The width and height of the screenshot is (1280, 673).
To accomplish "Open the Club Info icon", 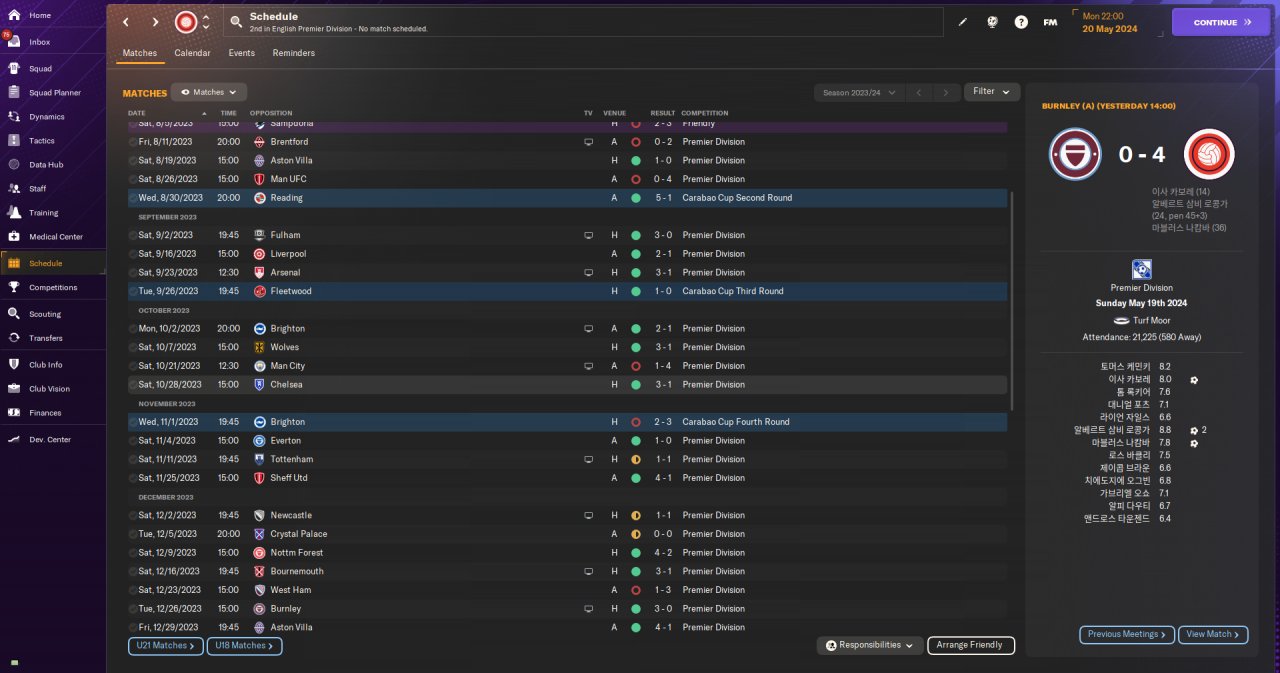I will coord(14,364).
